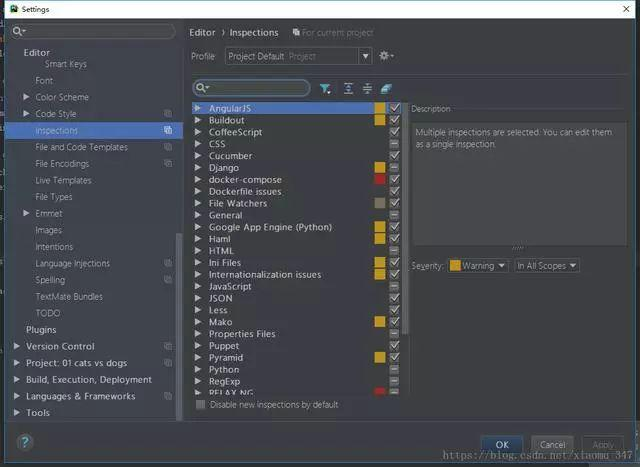Select TODO in the settings tree
This screenshot has width=640, height=467.
[x=48, y=313]
